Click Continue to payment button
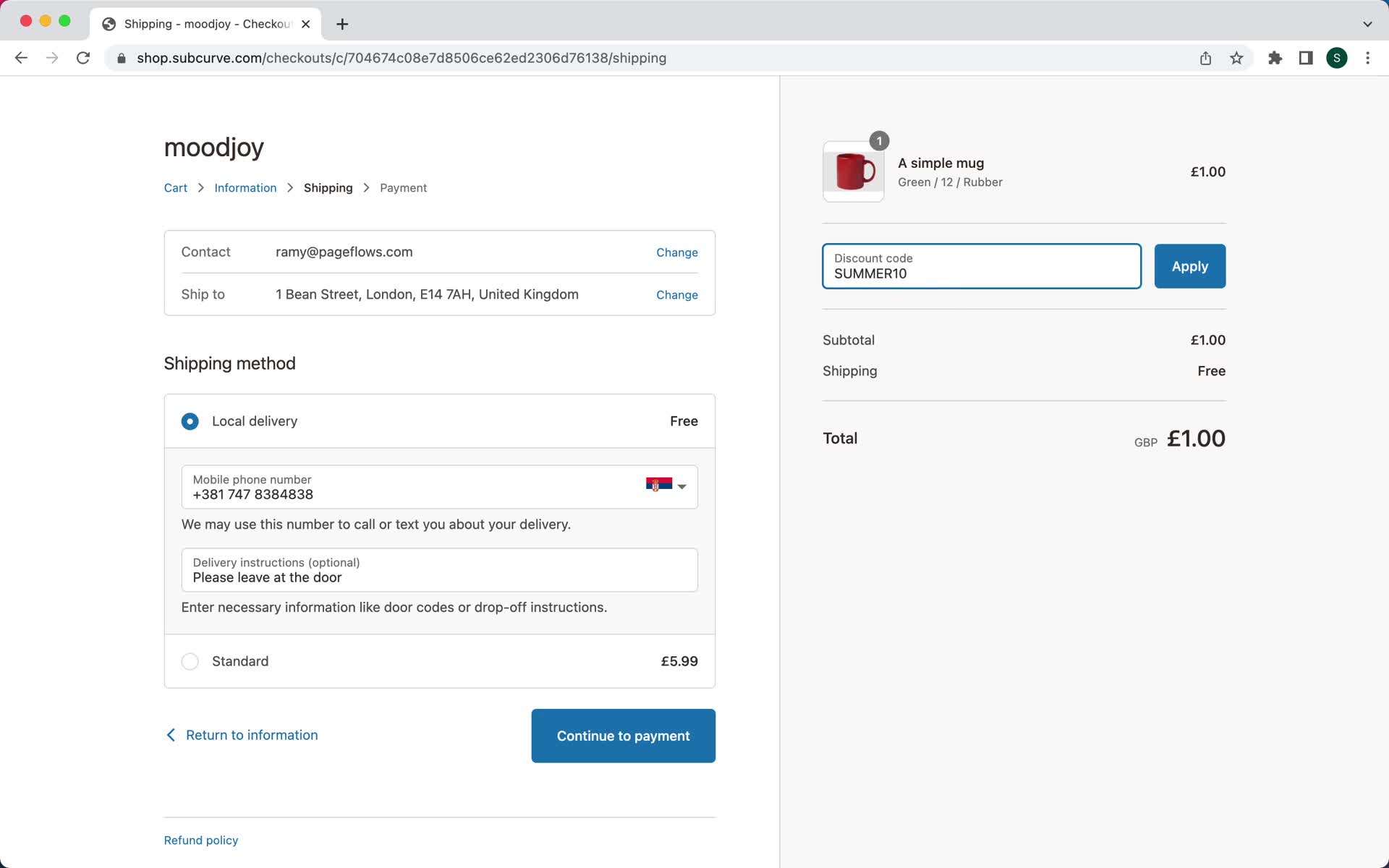The height and width of the screenshot is (868, 1389). pyautogui.click(x=623, y=735)
